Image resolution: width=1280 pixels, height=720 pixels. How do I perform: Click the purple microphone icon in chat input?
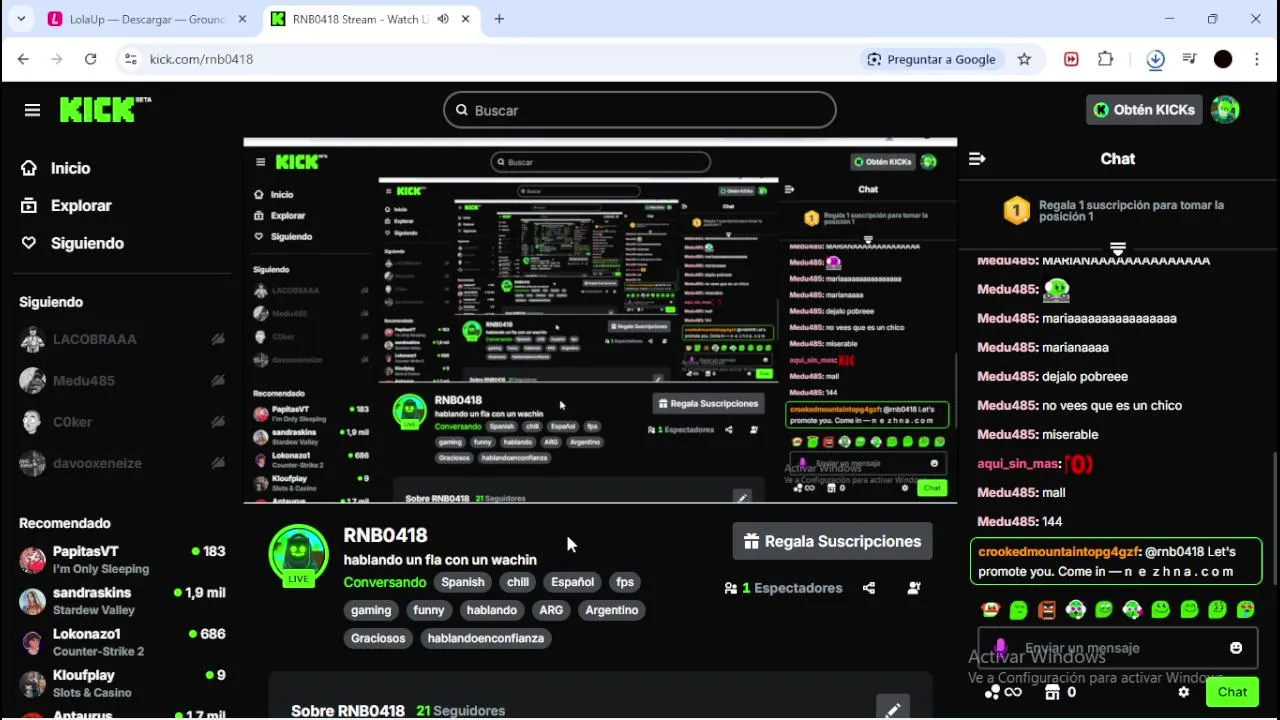(1001, 648)
